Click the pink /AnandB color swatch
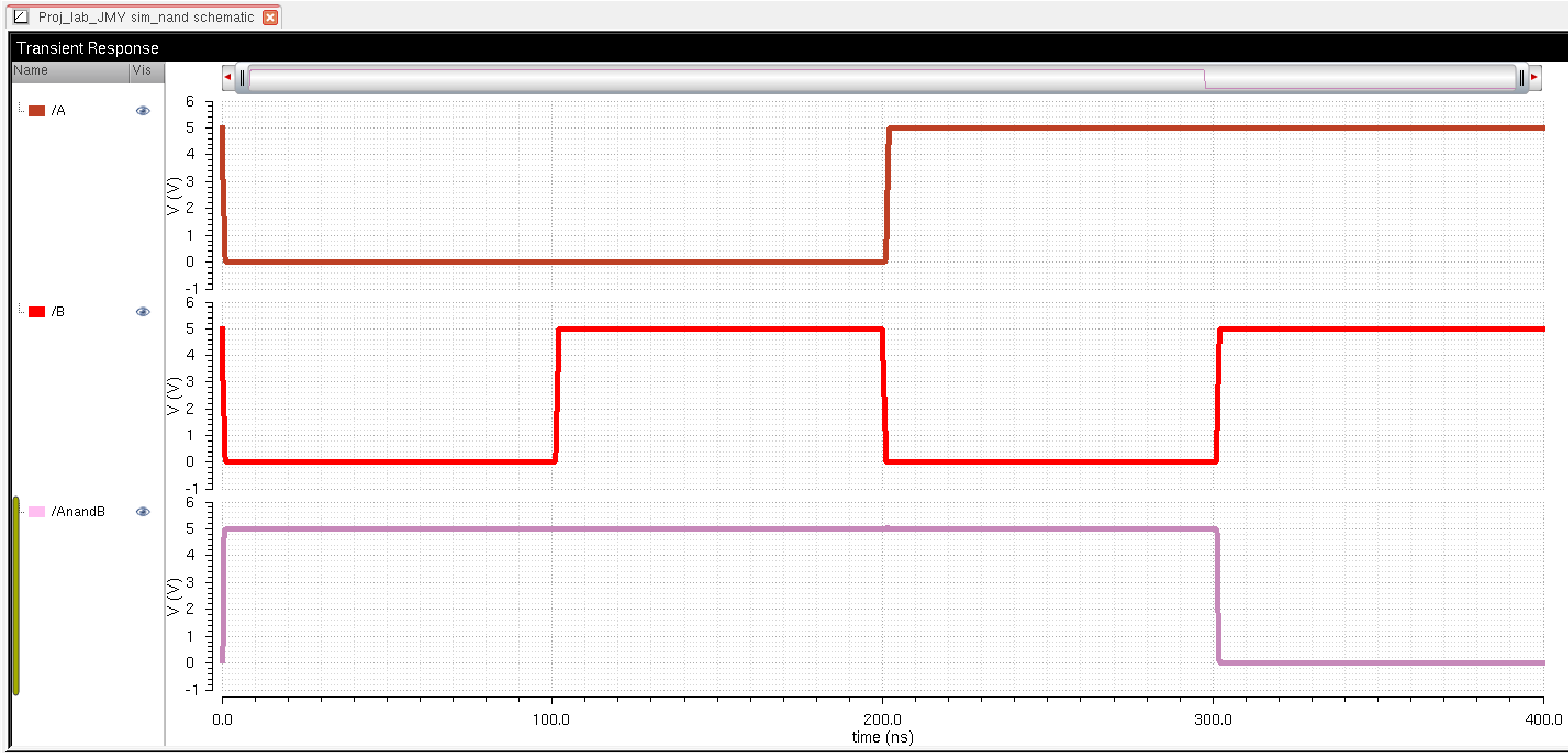 tap(37, 511)
